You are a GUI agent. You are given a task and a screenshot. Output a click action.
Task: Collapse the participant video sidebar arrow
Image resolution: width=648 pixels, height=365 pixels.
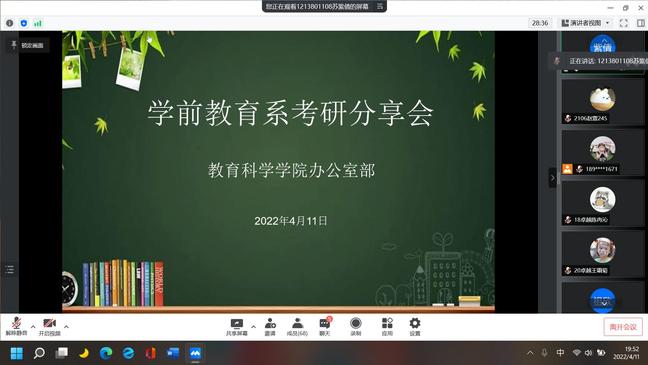click(552, 178)
